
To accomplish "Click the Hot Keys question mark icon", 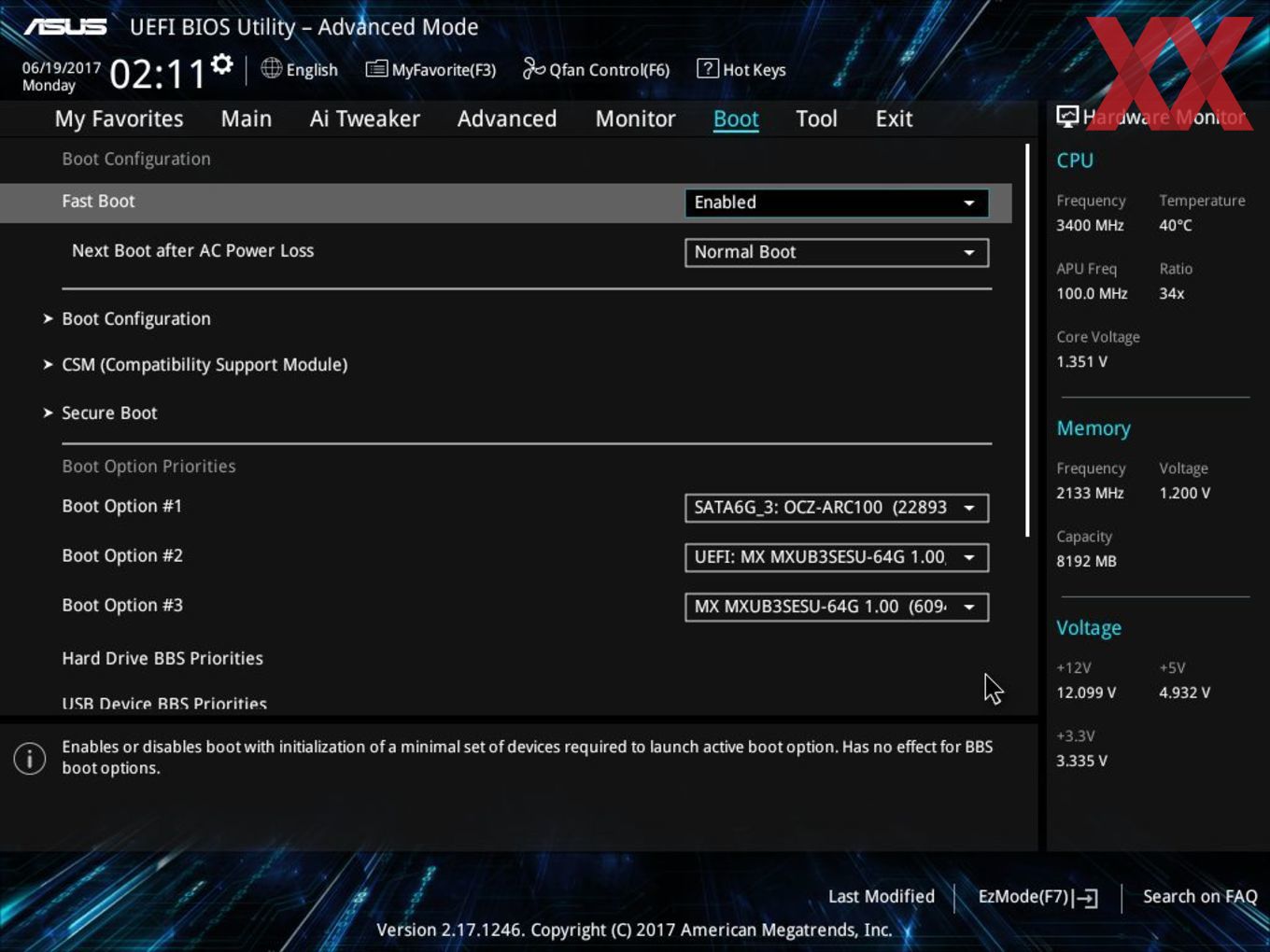I will tap(708, 68).
